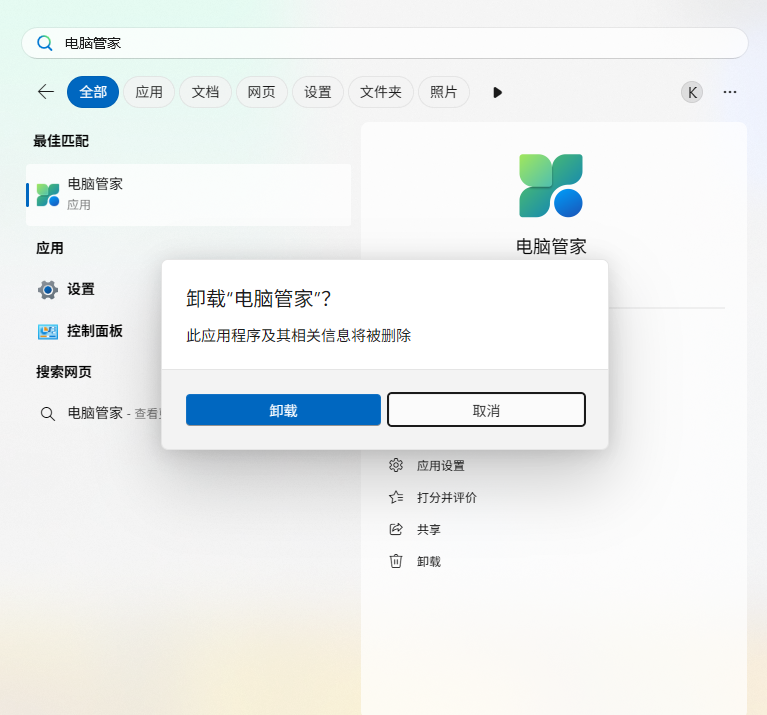Click the web search magnifier icon

47,414
